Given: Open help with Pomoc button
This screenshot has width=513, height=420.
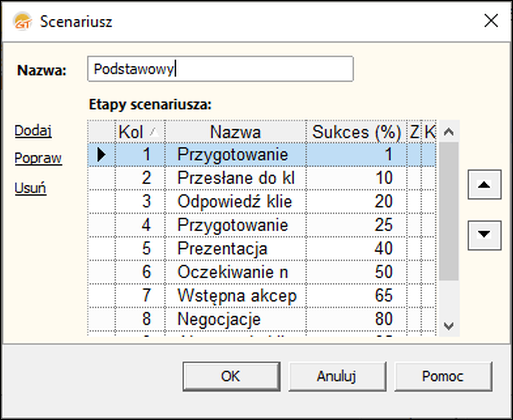Looking at the screenshot, I should tap(443, 377).
